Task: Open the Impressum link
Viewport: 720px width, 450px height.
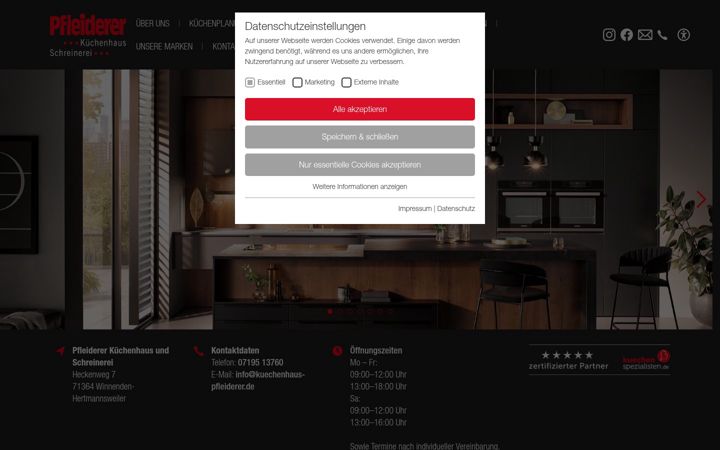Action: point(415,208)
